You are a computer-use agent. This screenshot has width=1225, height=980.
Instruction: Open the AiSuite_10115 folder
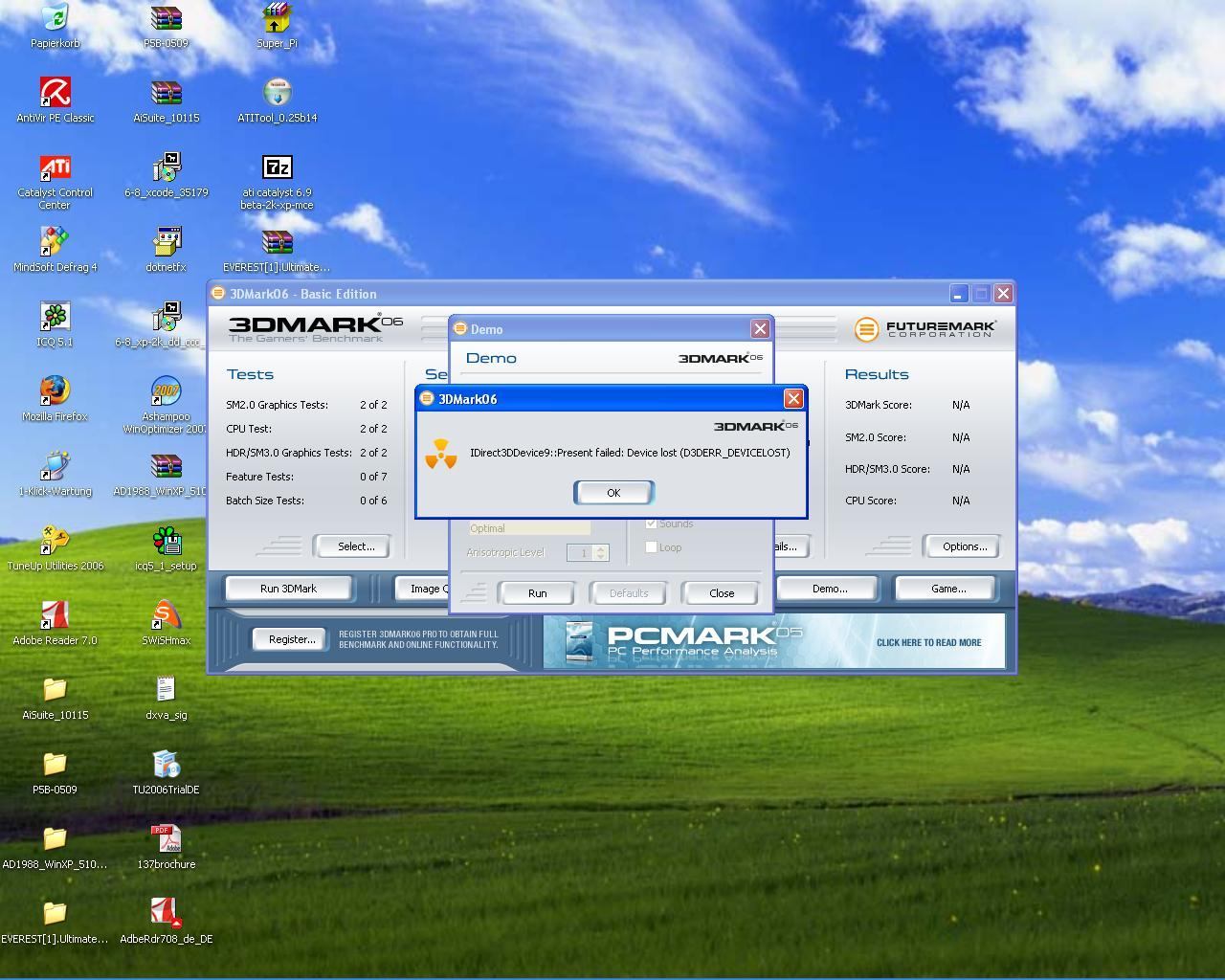point(56,690)
